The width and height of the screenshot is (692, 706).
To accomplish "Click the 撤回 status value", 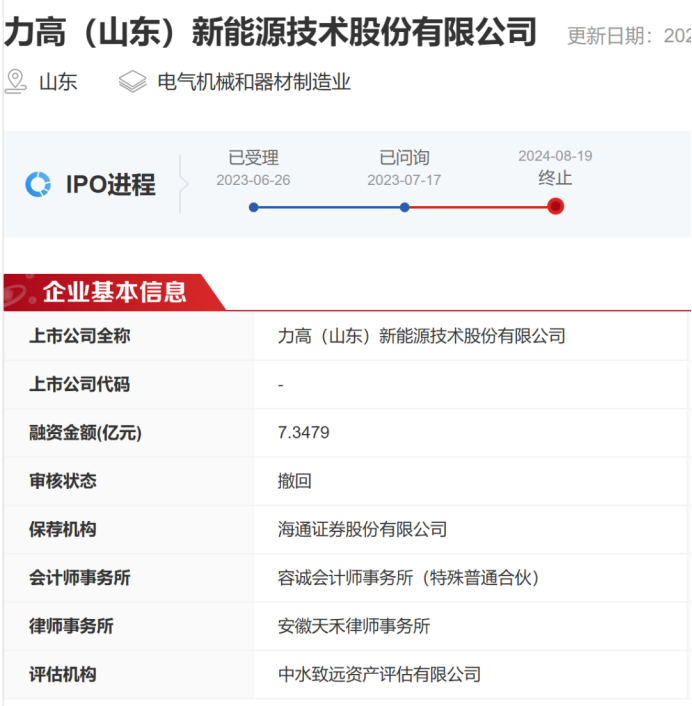I will point(294,481).
